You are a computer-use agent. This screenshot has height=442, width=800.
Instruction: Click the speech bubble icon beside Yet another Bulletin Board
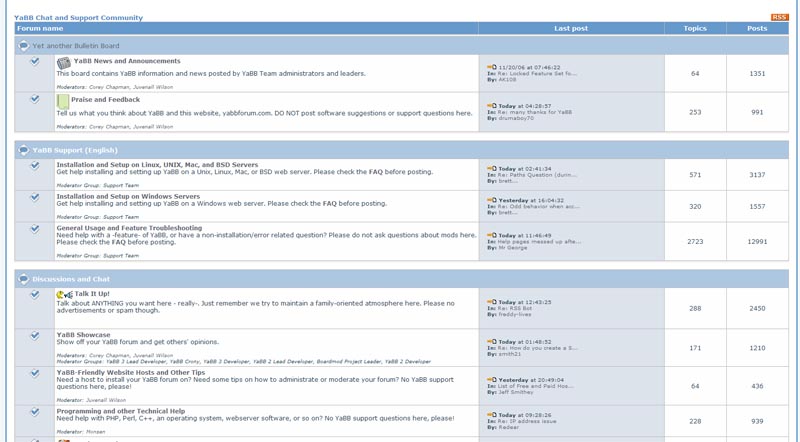tap(23, 45)
